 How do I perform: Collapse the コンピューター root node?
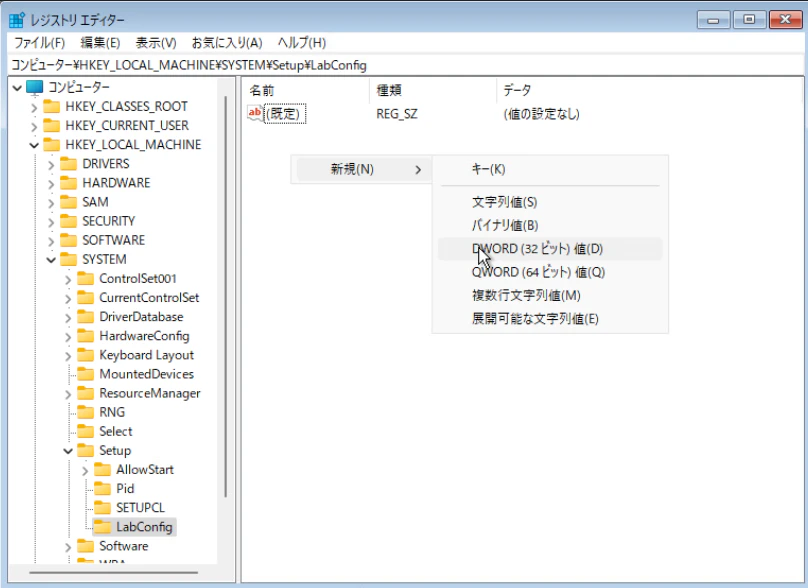click(17, 88)
